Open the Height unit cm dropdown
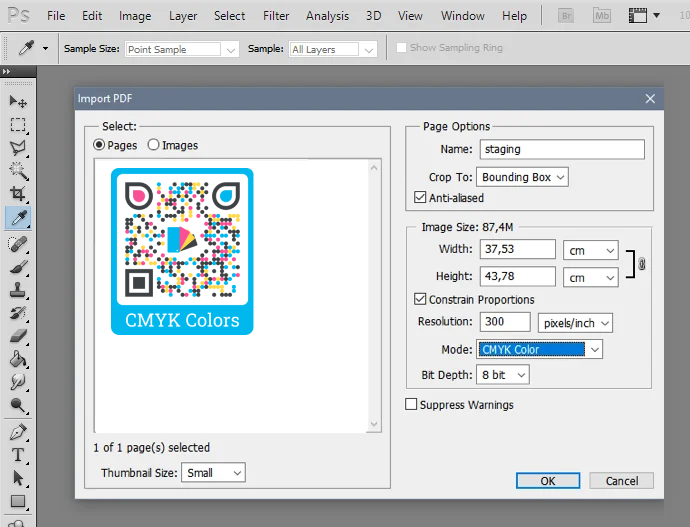 (591, 278)
